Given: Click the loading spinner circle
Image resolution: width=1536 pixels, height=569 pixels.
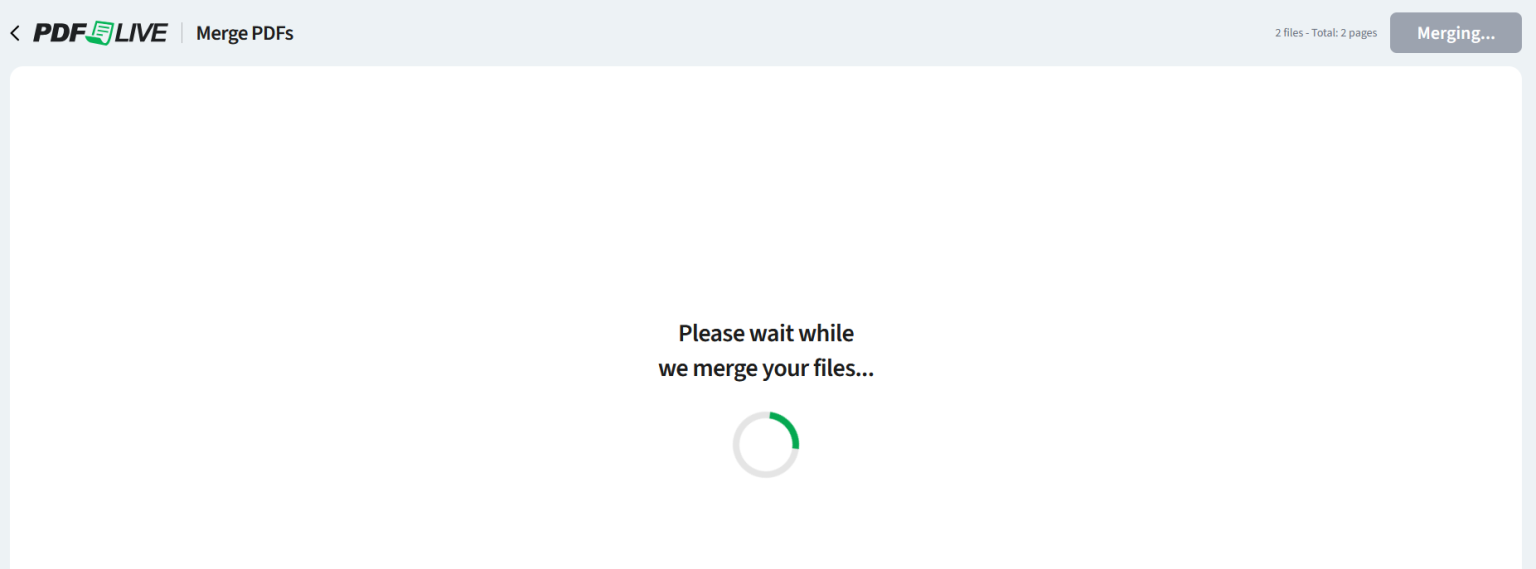Looking at the screenshot, I should 766,445.
